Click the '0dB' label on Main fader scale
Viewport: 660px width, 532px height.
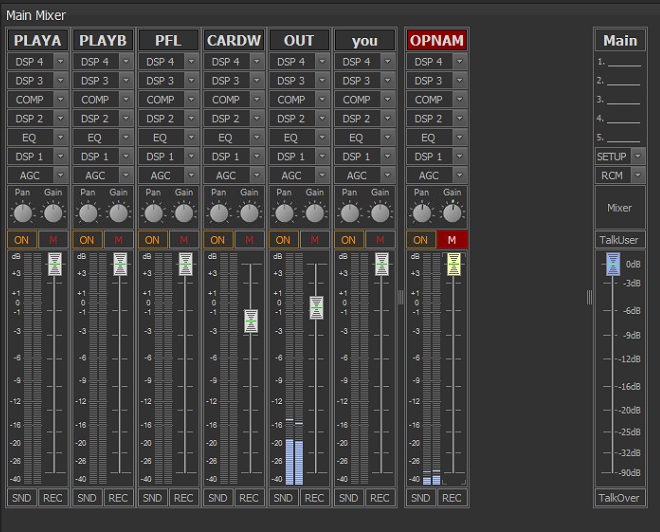pyautogui.click(x=633, y=264)
